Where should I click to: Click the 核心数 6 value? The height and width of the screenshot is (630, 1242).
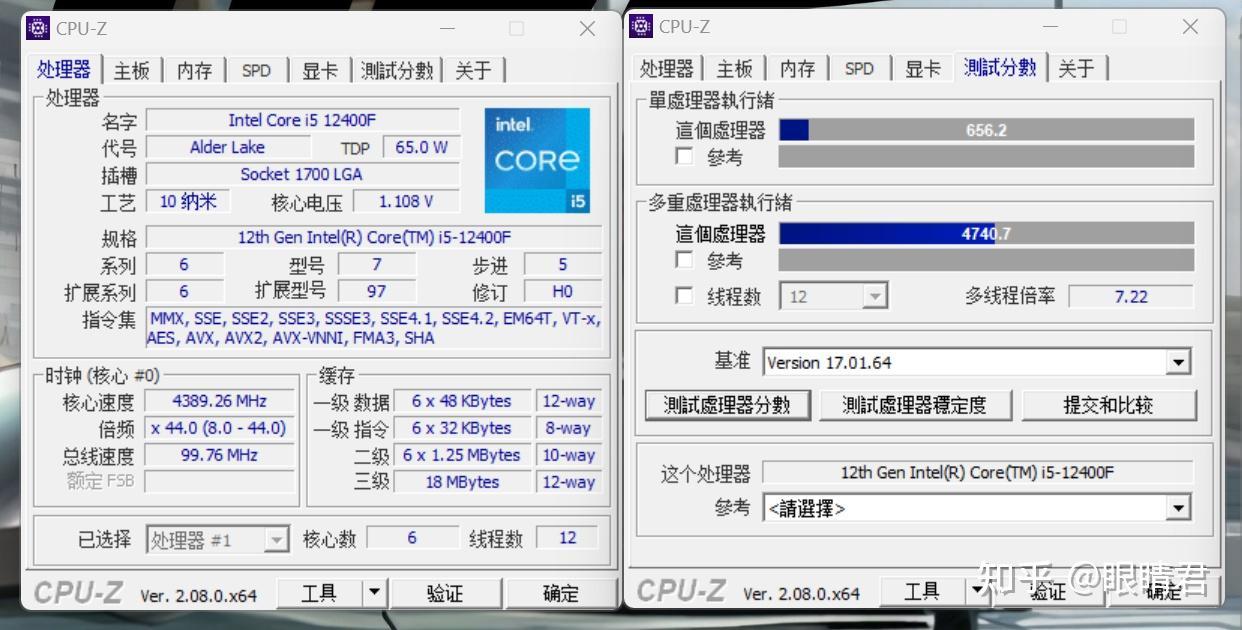[x=412, y=538]
